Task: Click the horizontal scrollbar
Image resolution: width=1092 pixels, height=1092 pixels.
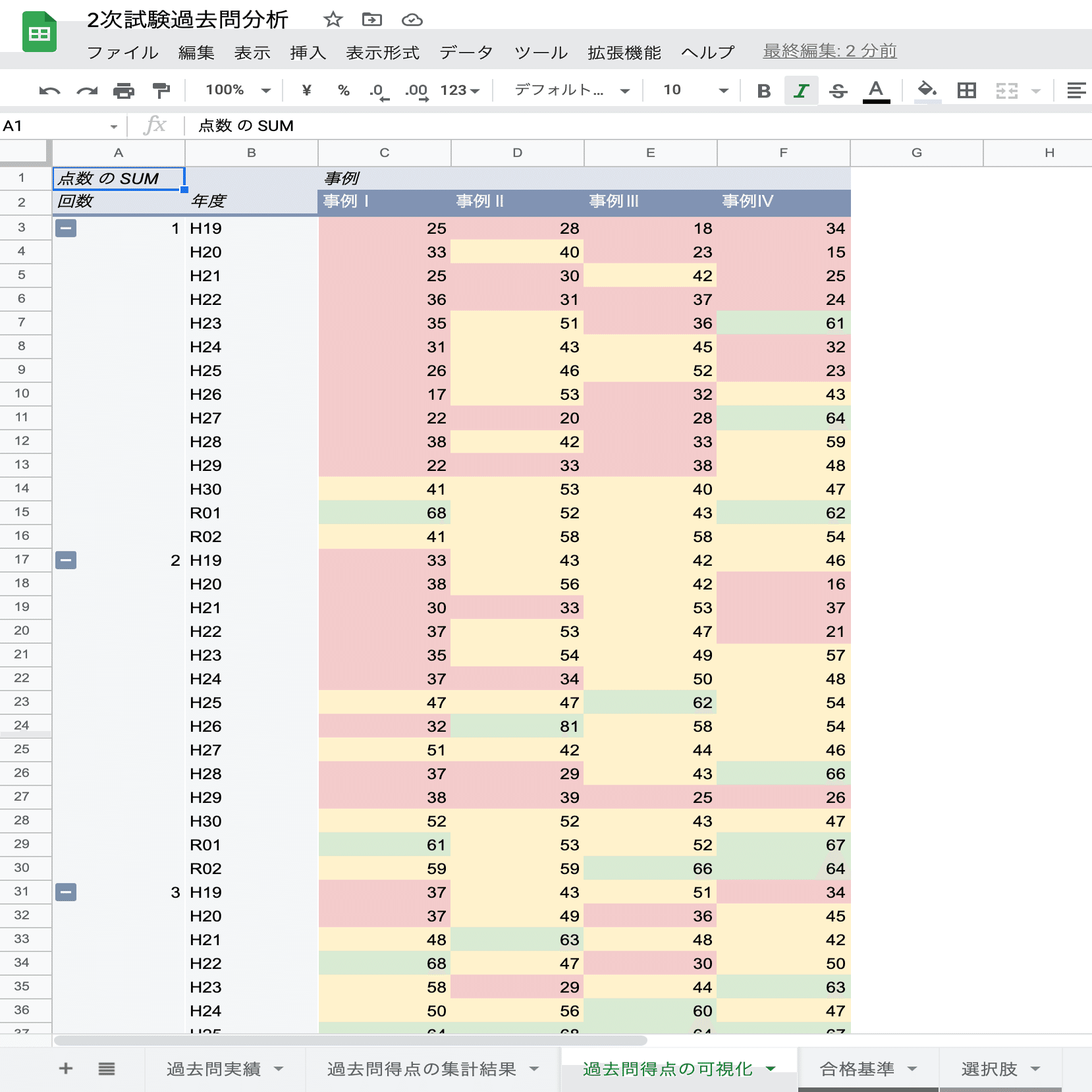Action: [350, 1041]
